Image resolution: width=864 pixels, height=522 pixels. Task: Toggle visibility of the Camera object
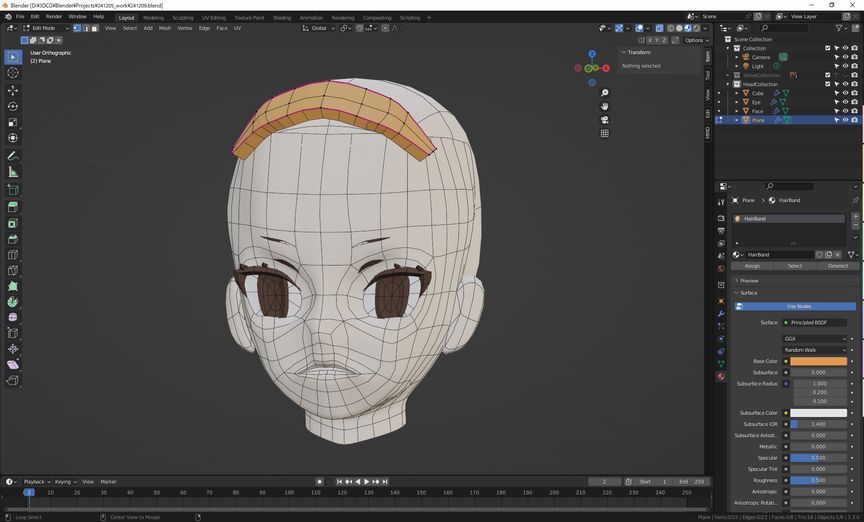845,57
